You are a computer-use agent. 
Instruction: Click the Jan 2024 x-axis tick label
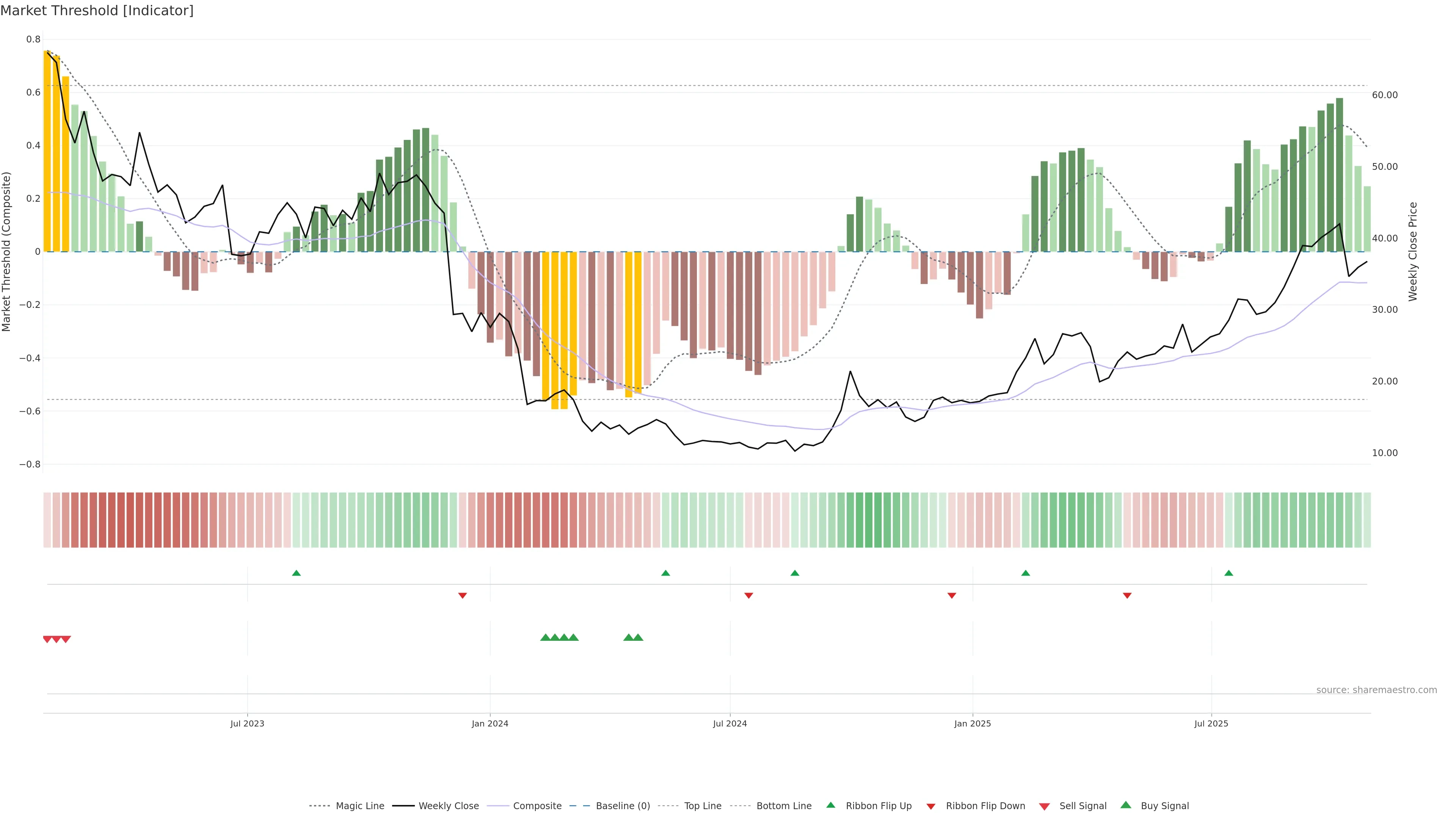click(490, 723)
